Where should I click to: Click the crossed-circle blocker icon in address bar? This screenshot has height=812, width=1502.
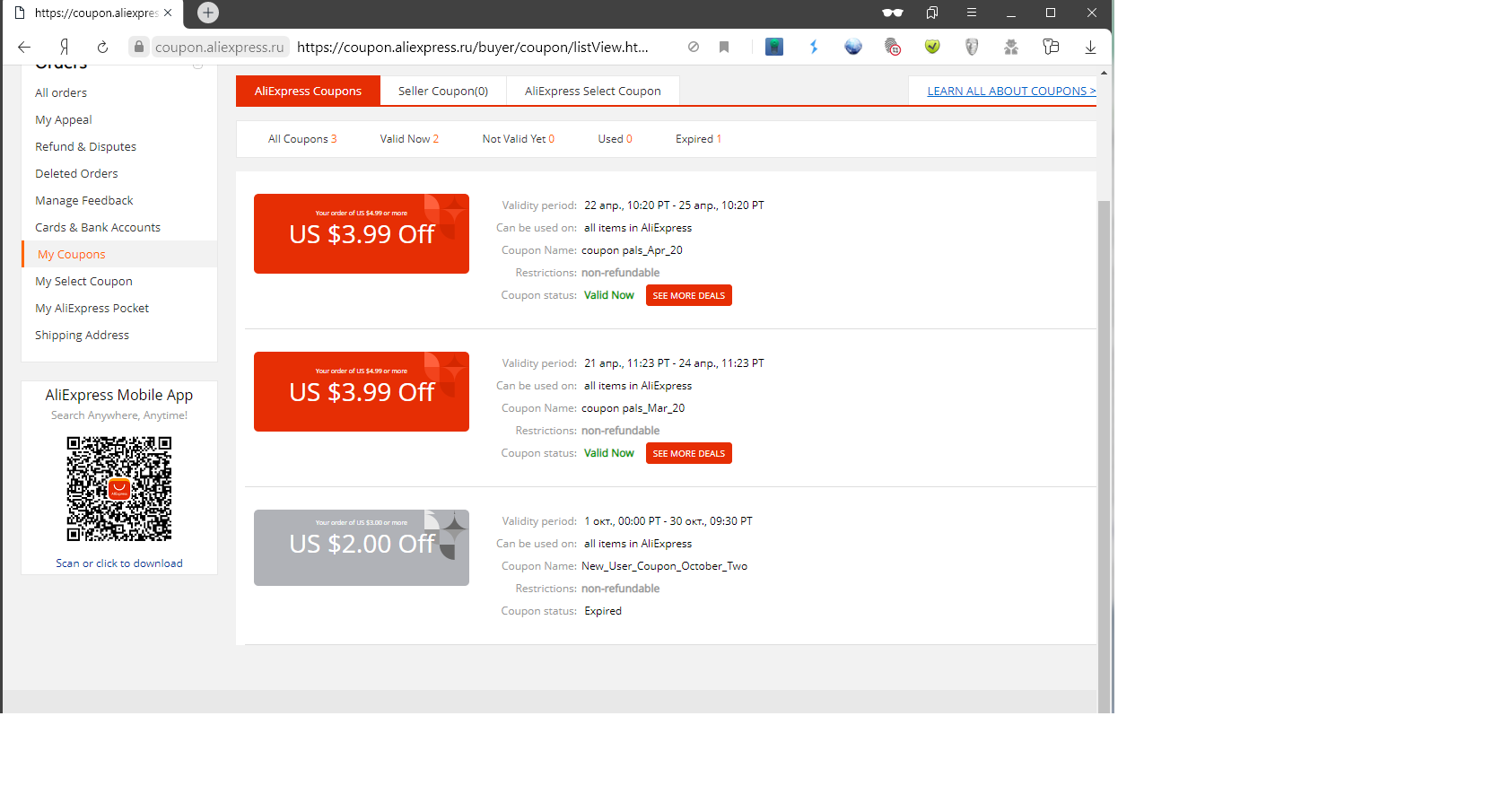[694, 47]
